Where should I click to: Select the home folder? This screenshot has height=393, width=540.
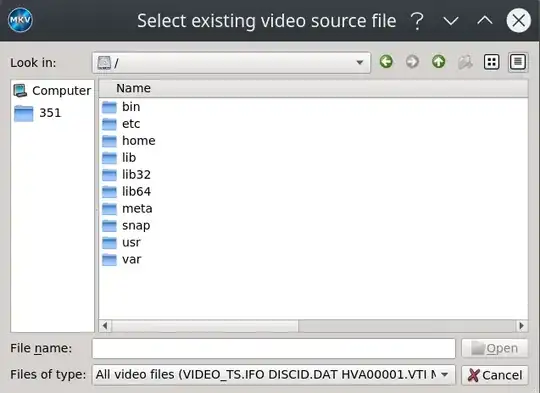[x=129, y=141]
